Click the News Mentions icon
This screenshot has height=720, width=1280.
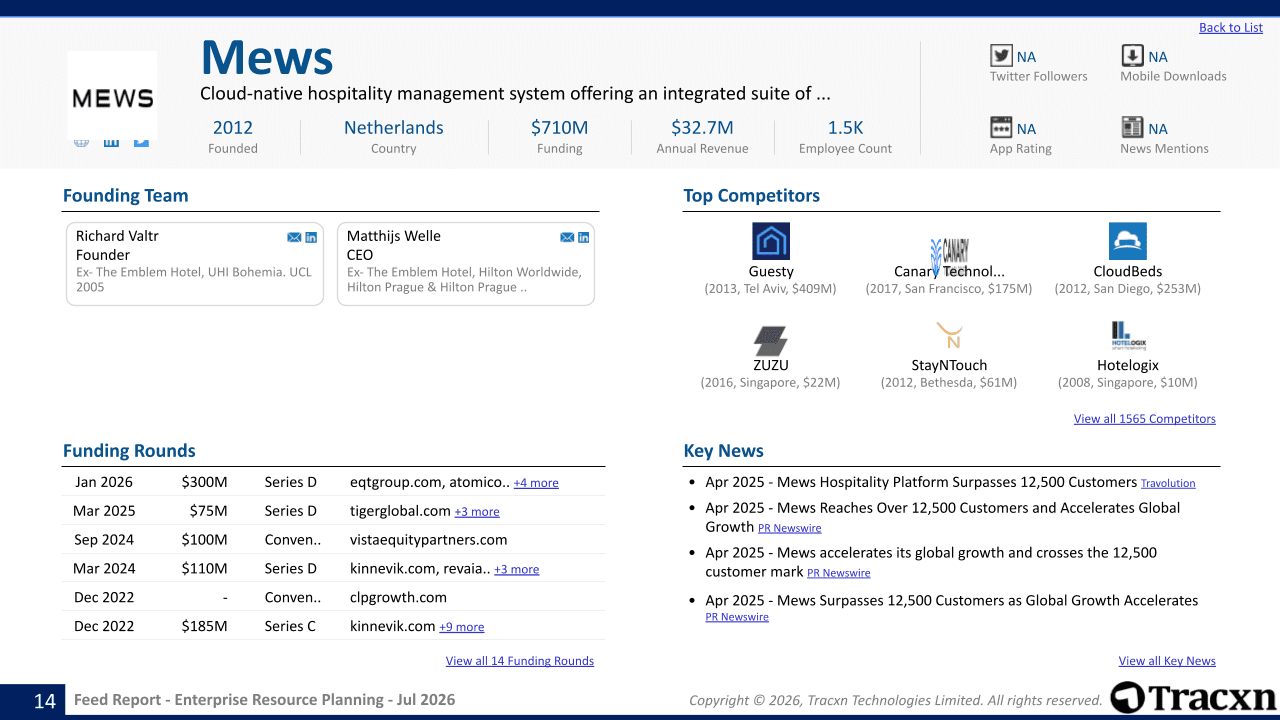point(1132,128)
